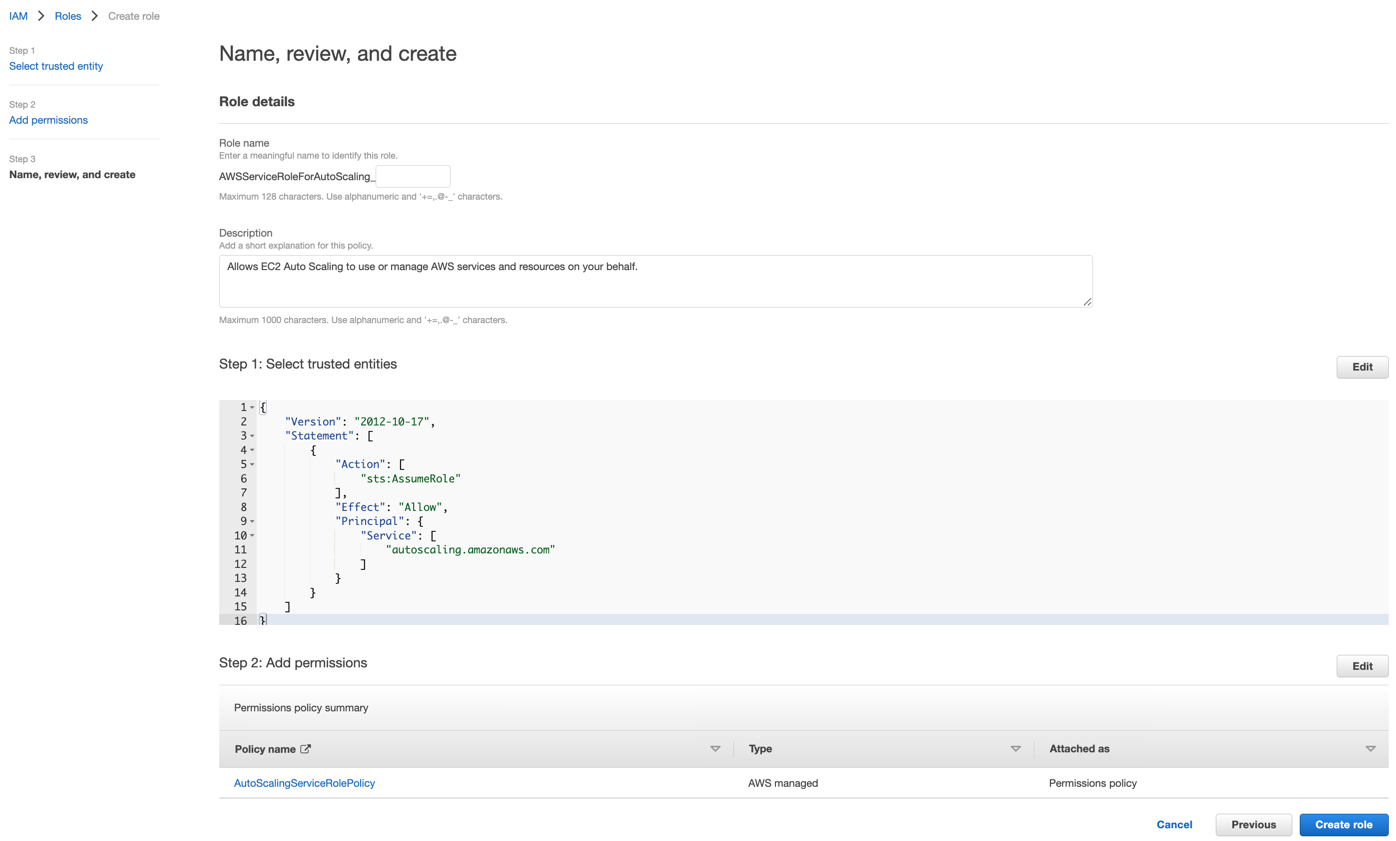Image resolution: width=1396 pixels, height=841 pixels.
Task: Click the Cancel link
Action: coord(1174,825)
